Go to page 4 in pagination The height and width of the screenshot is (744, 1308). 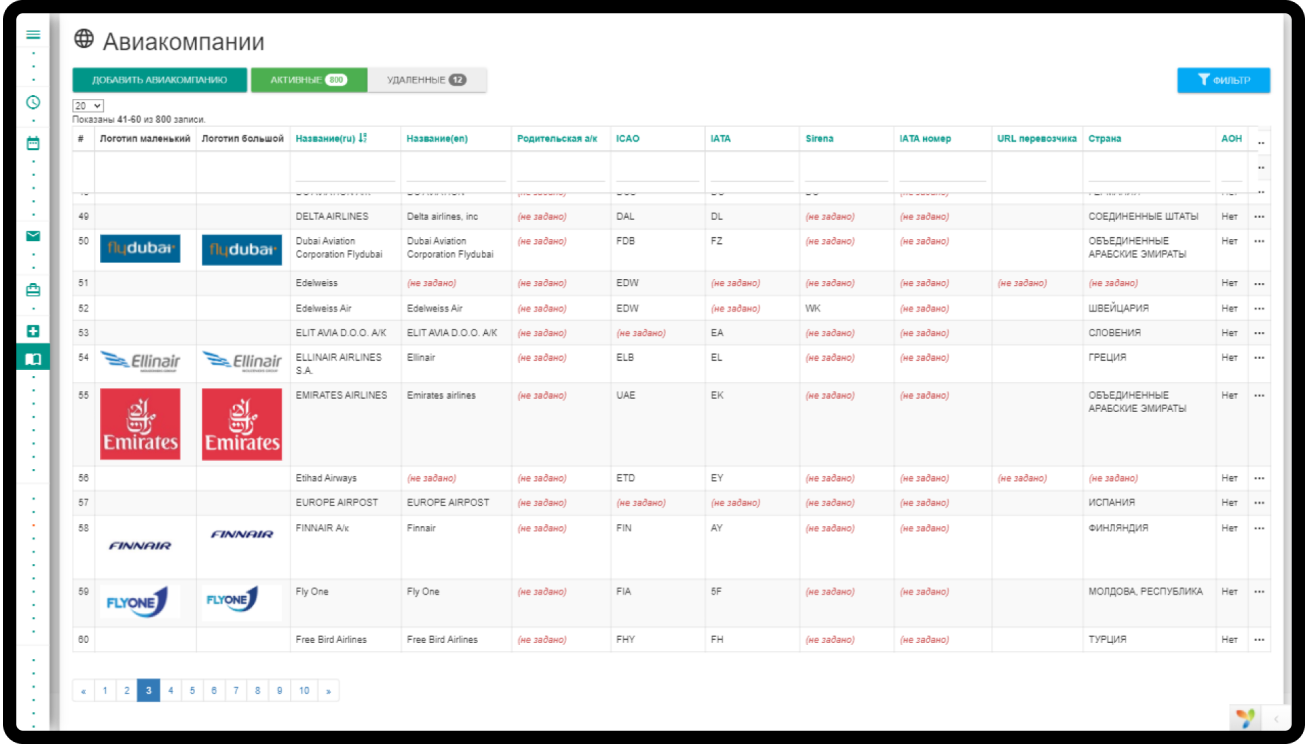coord(170,690)
